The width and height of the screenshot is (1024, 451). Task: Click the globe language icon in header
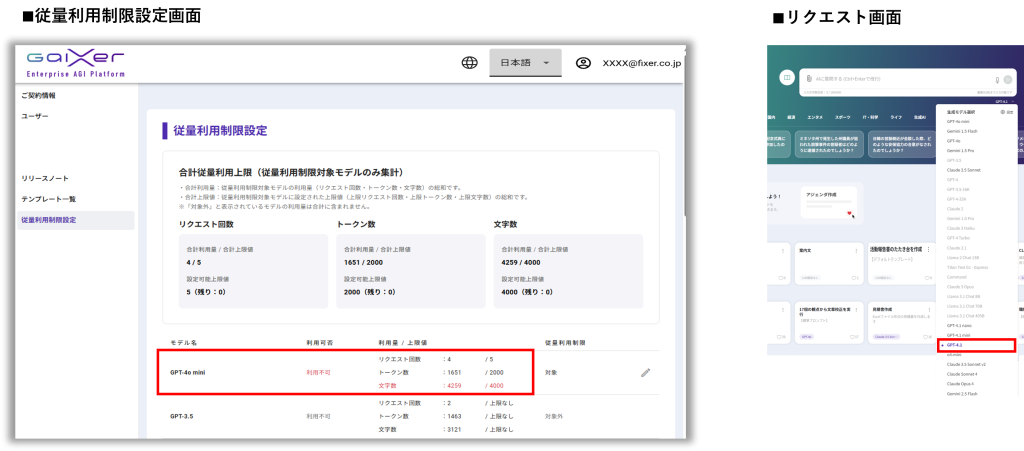coord(469,63)
